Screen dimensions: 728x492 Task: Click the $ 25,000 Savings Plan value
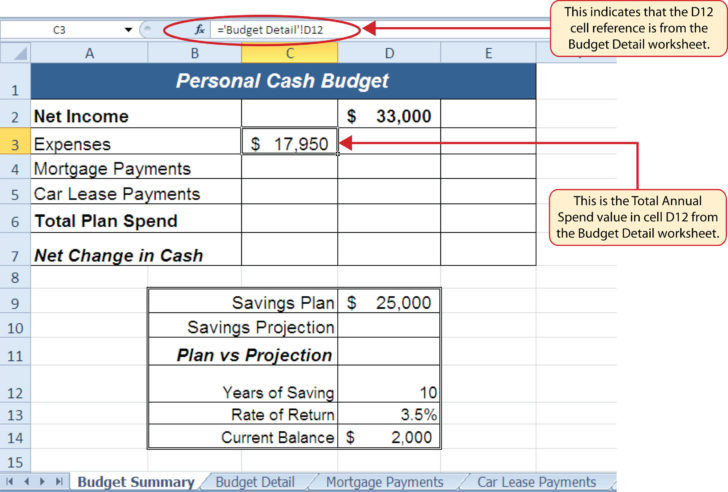coord(389,301)
